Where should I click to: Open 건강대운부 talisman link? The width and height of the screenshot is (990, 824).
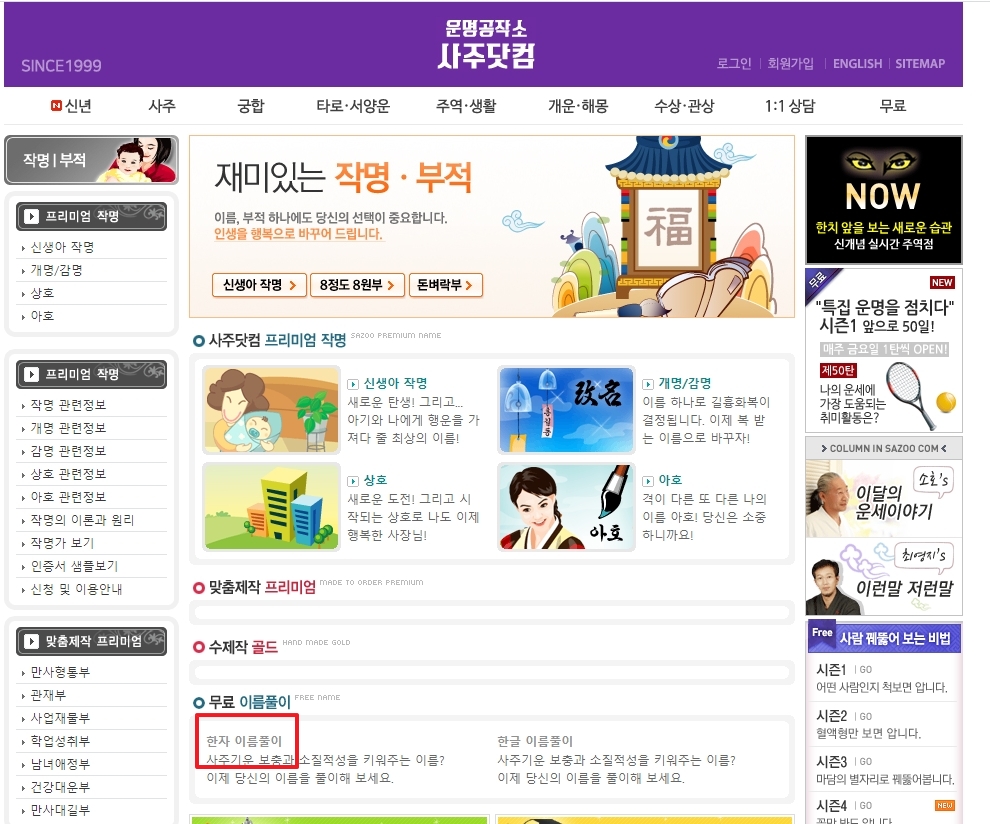[x=61, y=787]
